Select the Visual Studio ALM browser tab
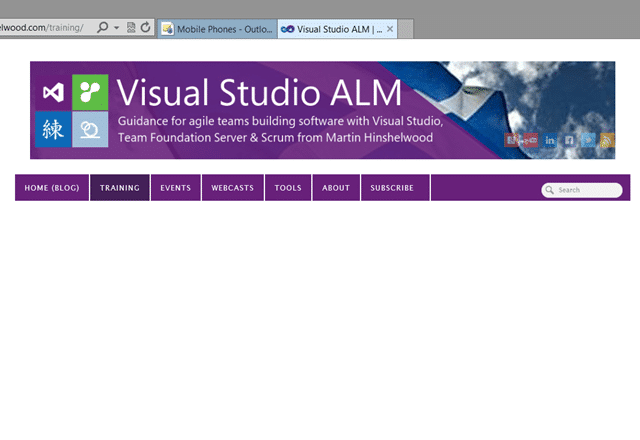 click(338, 29)
